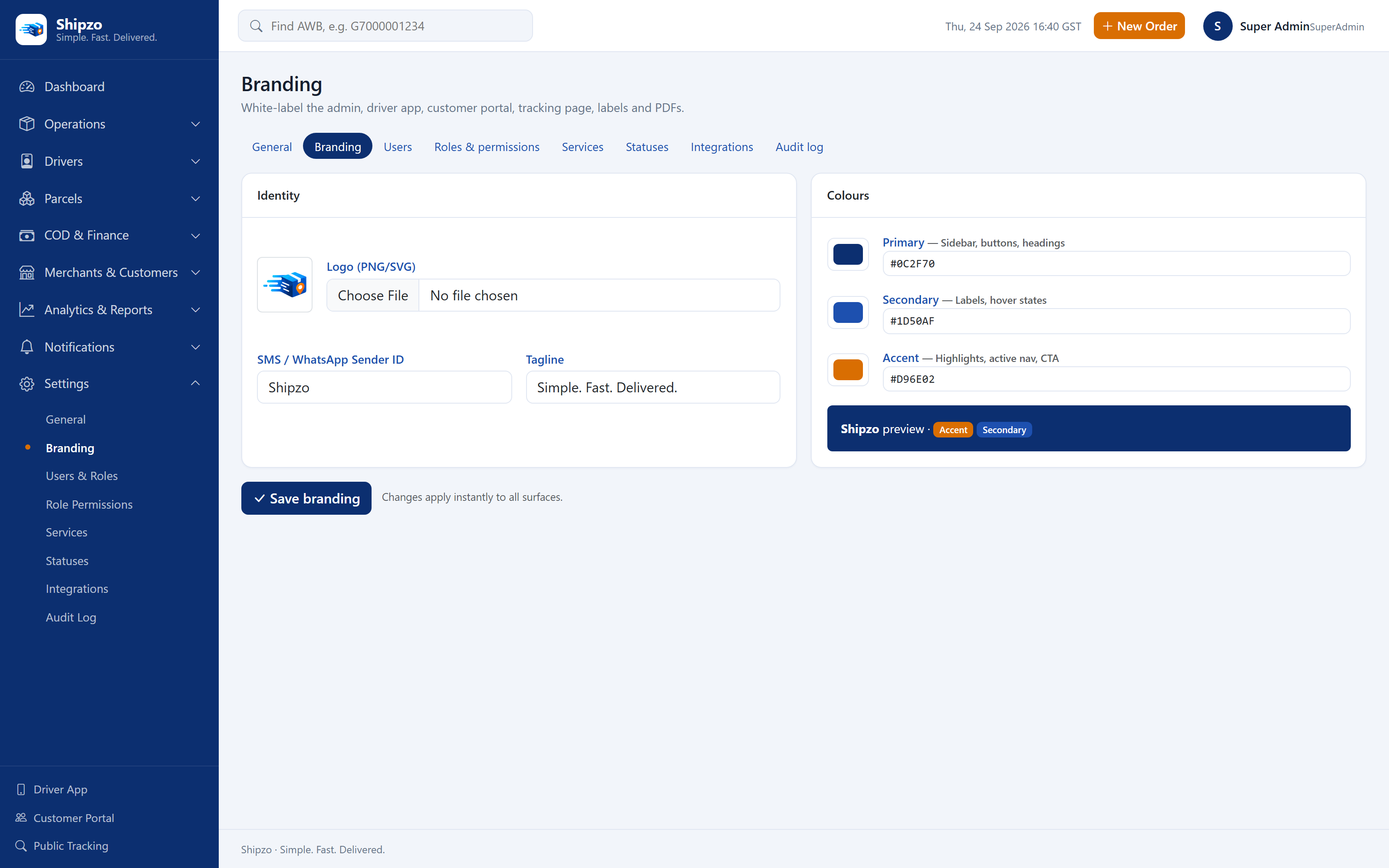Expand the Parcels menu chevron

click(196, 199)
